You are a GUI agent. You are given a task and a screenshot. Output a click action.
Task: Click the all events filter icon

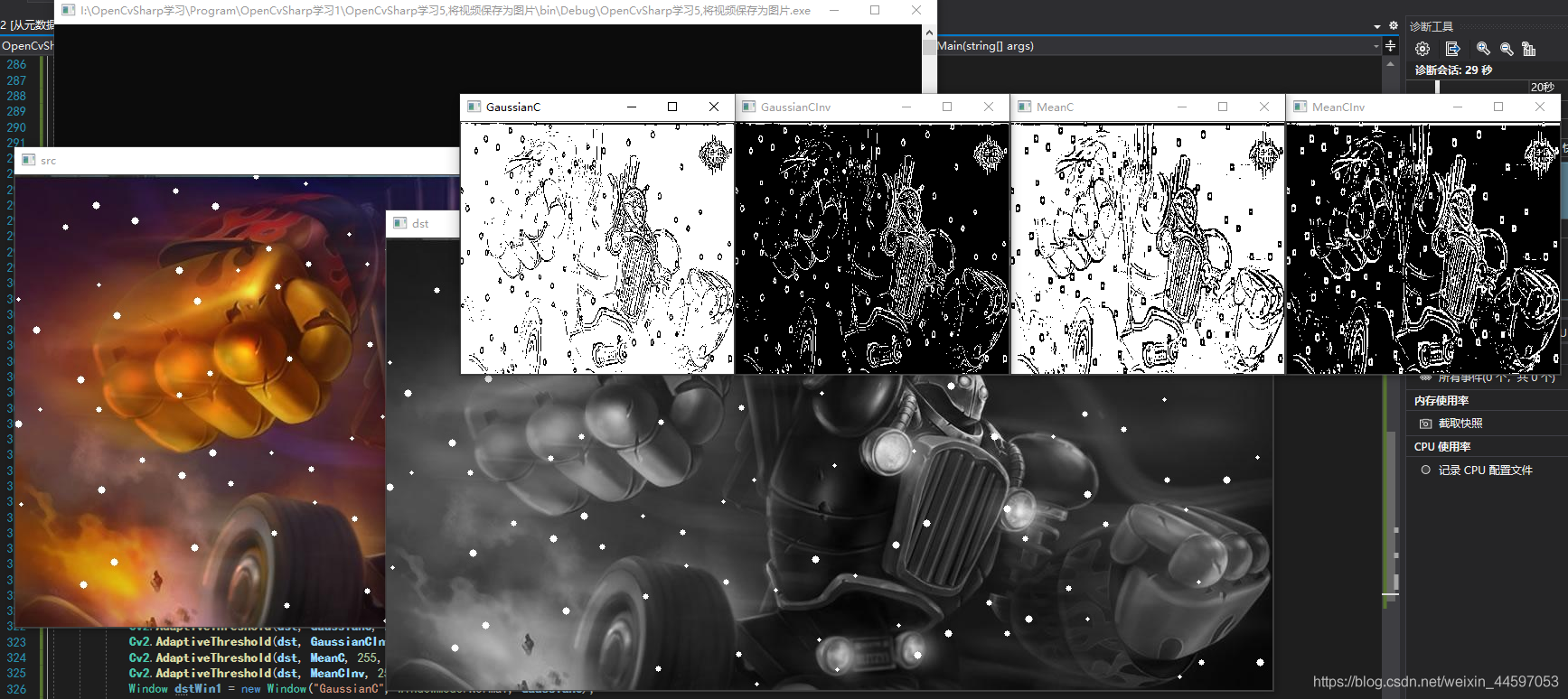pos(1425,378)
